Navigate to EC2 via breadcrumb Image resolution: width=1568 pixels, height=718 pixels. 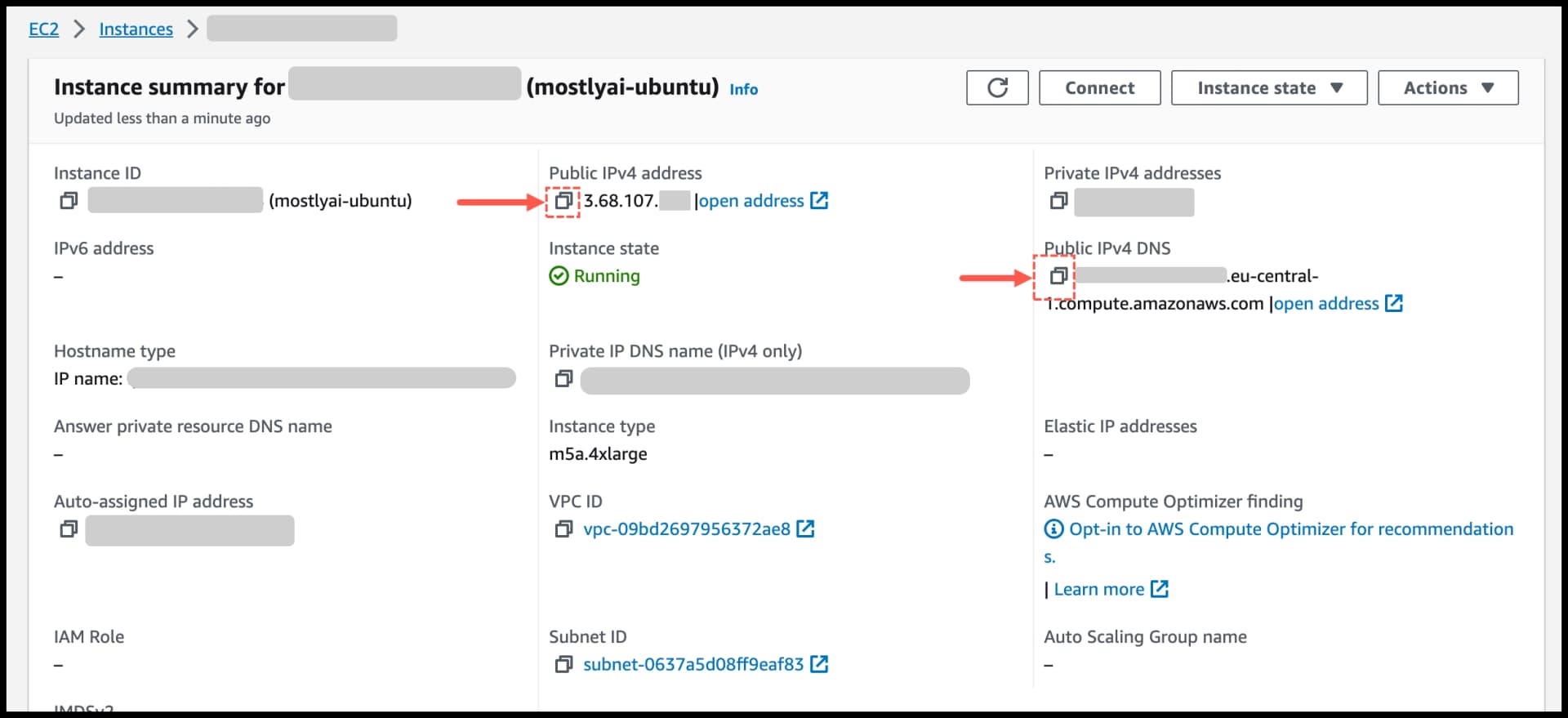click(42, 29)
